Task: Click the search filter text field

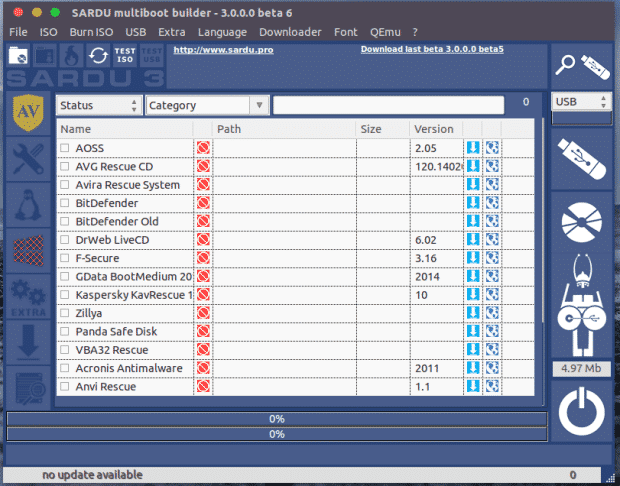Action: tap(389, 105)
